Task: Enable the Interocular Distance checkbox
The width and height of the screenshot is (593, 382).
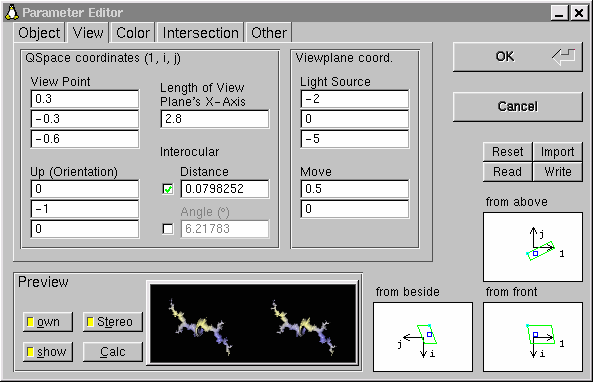Action: [x=168, y=189]
